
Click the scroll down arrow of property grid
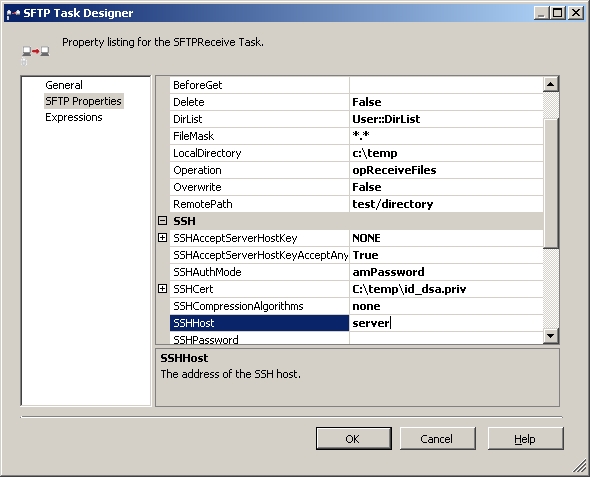click(x=551, y=336)
